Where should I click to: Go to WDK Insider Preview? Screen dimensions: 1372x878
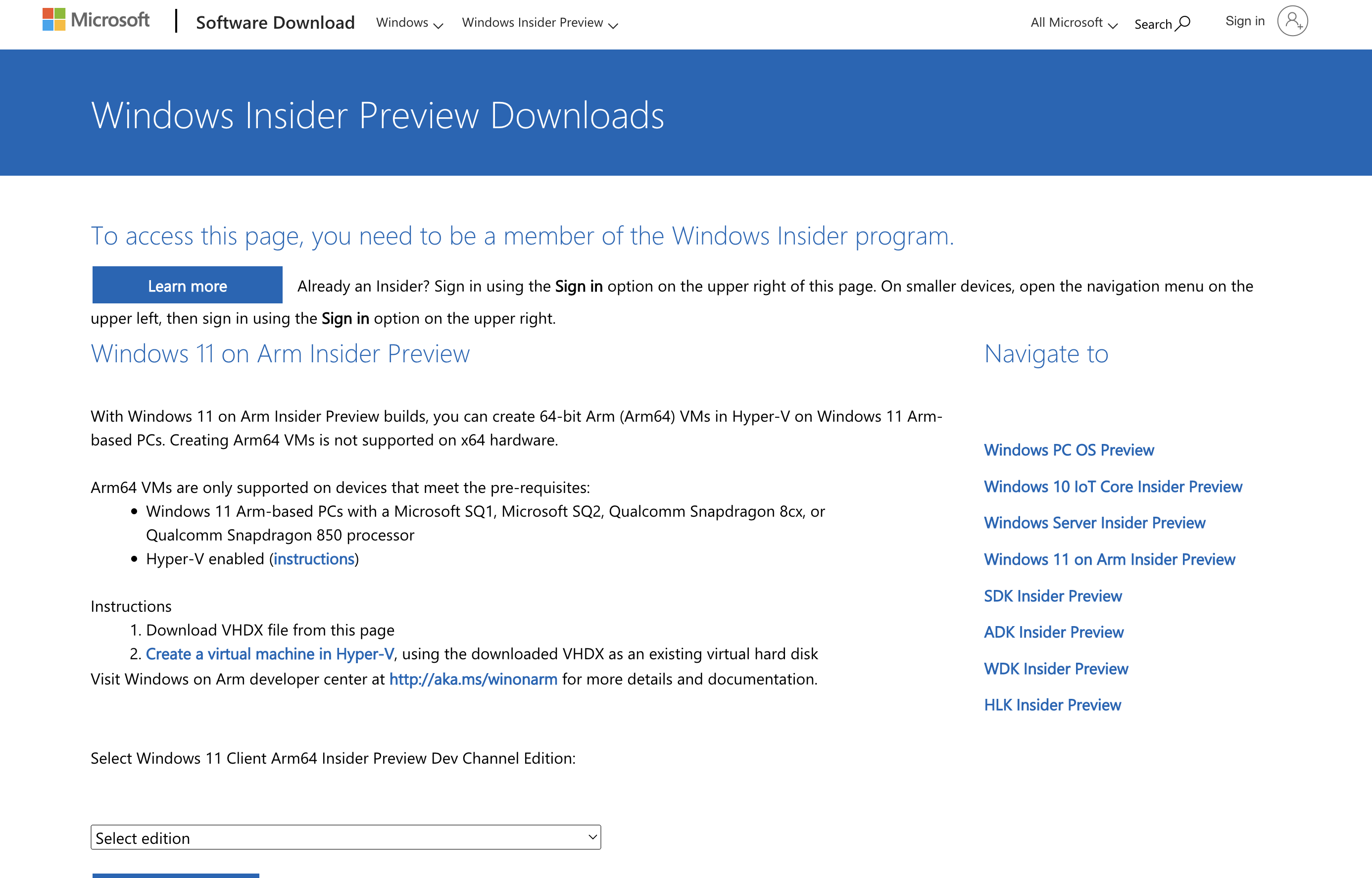(1056, 669)
